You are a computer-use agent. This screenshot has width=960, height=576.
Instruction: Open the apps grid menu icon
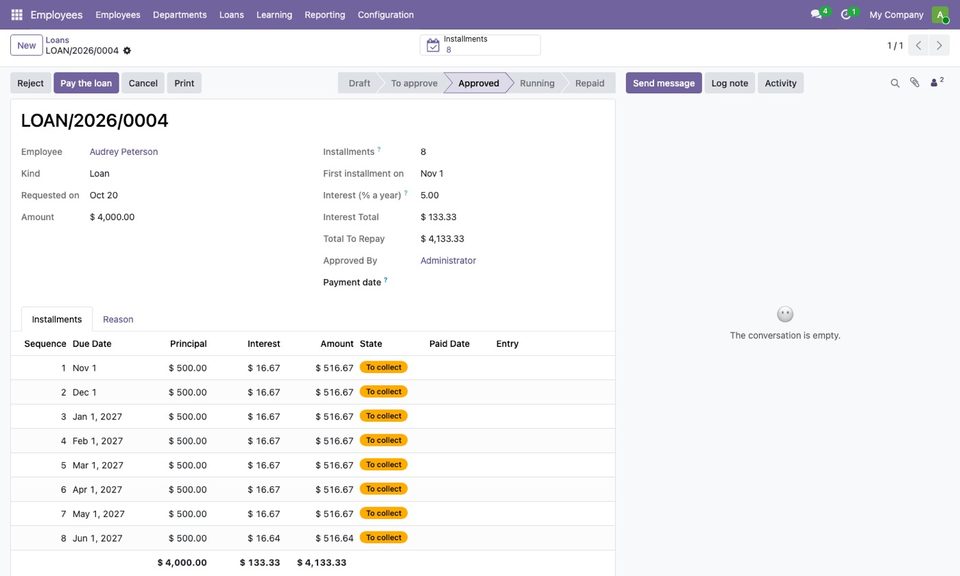click(x=17, y=14)
